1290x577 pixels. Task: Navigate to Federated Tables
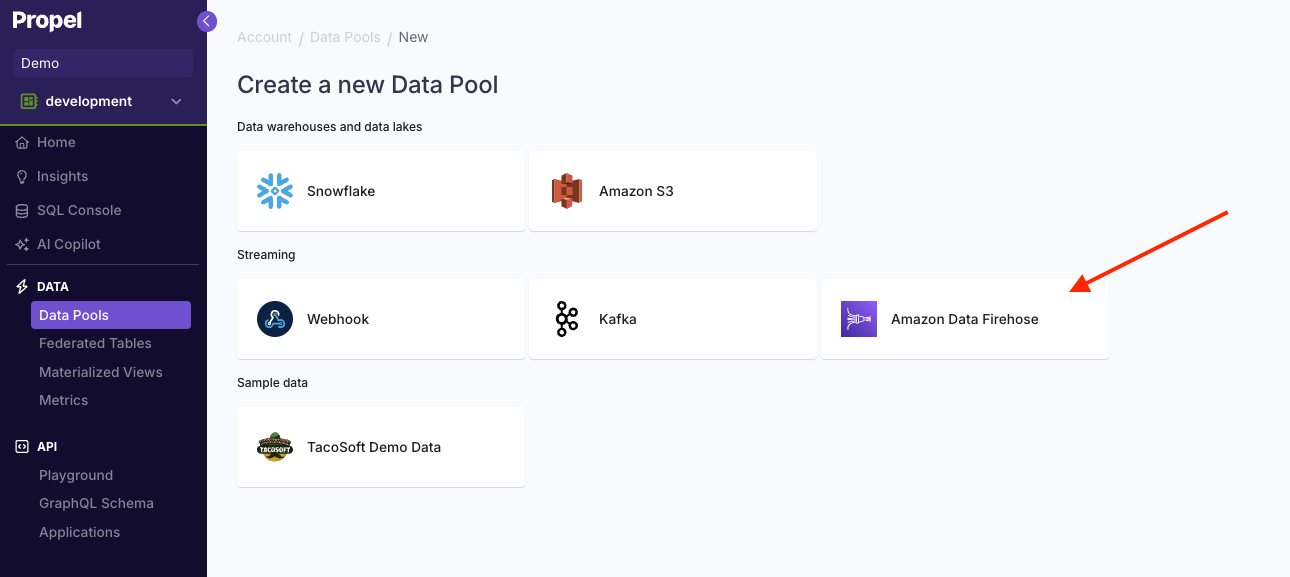tap(95, 343)
